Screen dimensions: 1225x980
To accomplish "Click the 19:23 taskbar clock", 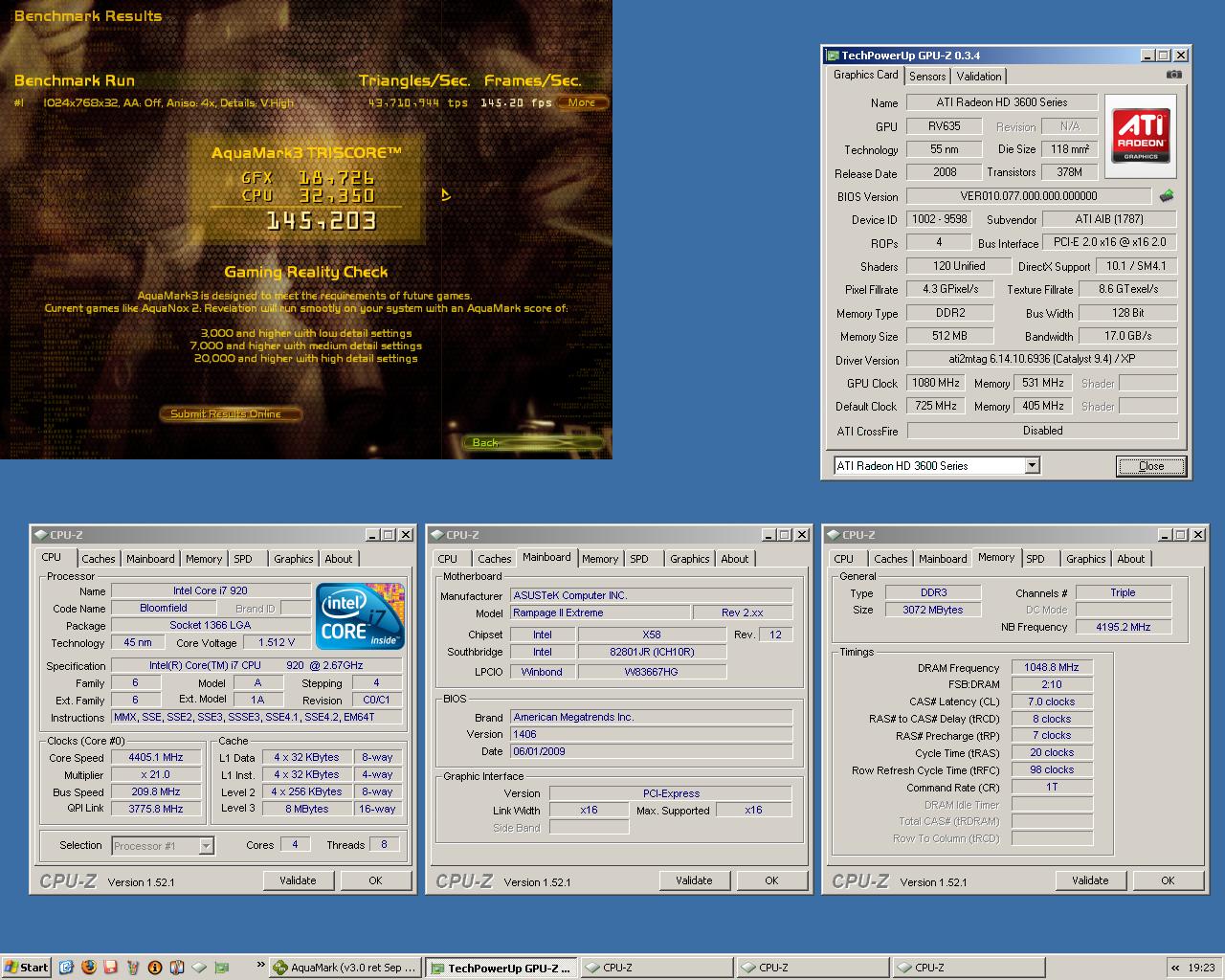I will click(x=1201, y=968).
